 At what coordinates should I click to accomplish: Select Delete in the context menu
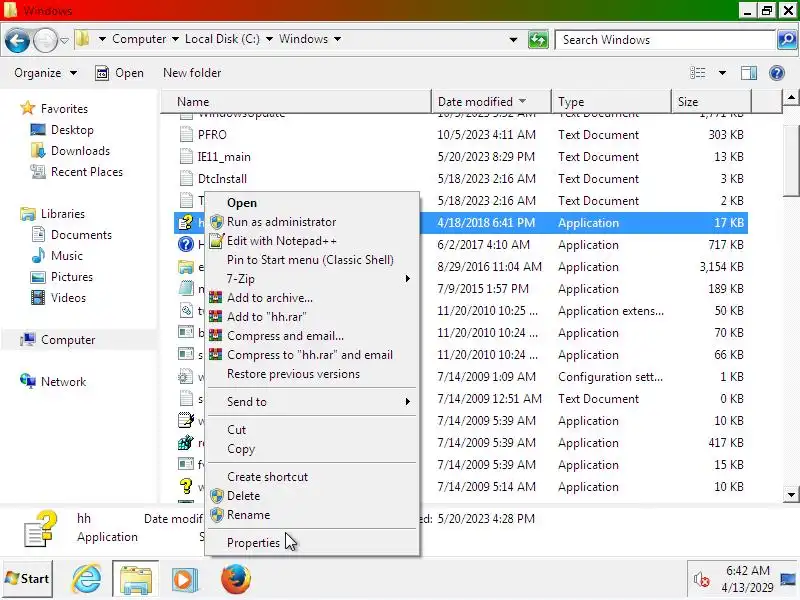pyautogui.click(x=312, y=495)
